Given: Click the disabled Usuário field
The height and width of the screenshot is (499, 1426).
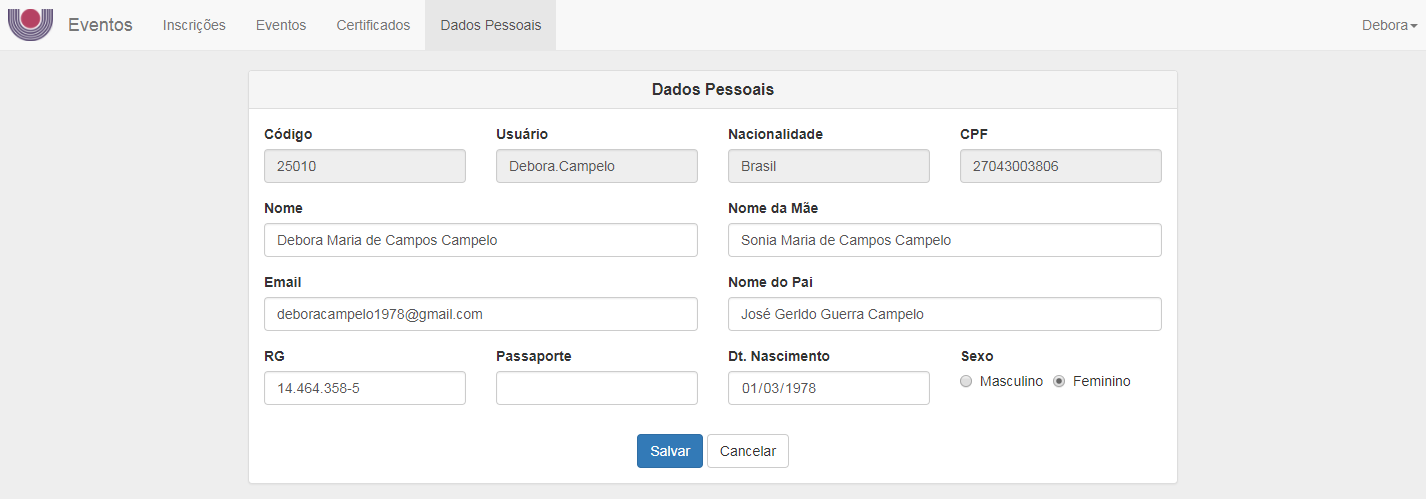Looking at the screenshot, I should 597,166.
